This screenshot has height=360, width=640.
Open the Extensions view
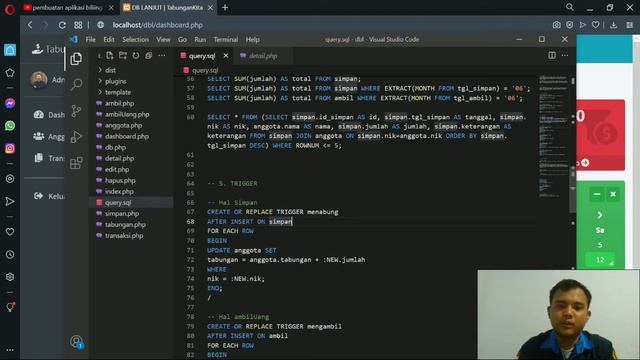(x=76, y=163)
